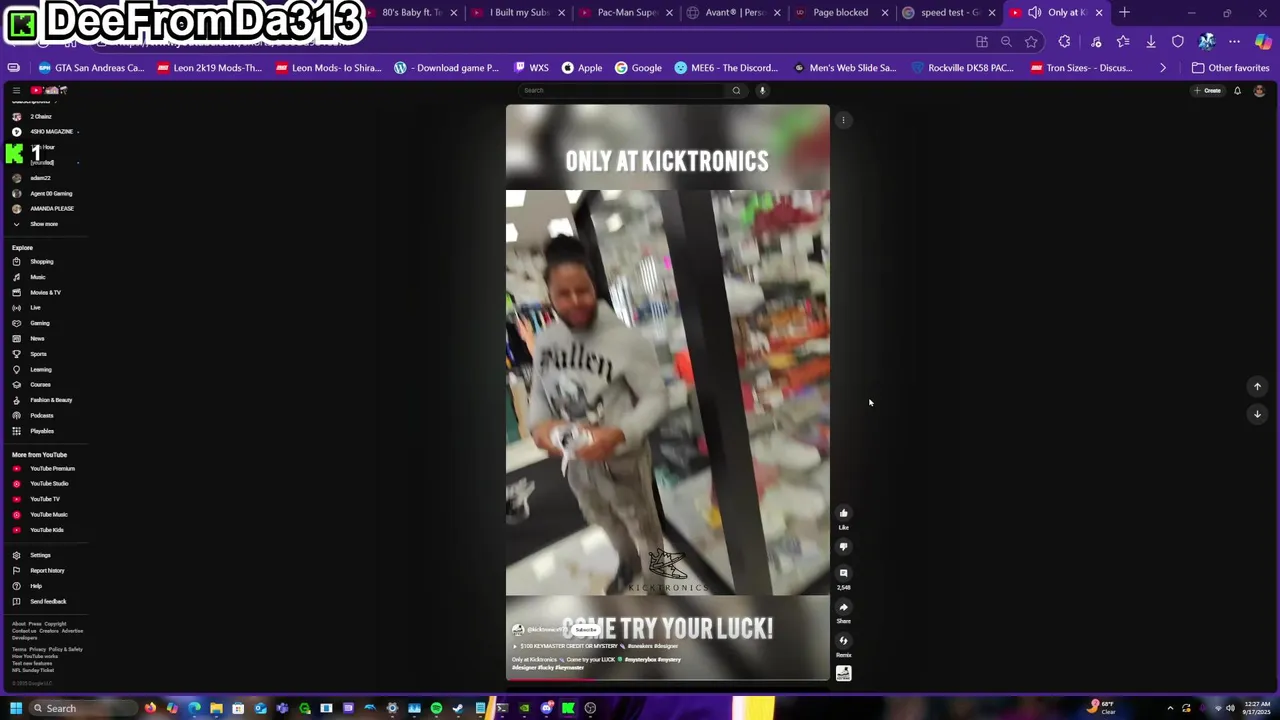Image resolution: width=1280 pixels, height=720 pixels.
Task: Open the Short's three-dot more menu
Action: tap(843, 120)
